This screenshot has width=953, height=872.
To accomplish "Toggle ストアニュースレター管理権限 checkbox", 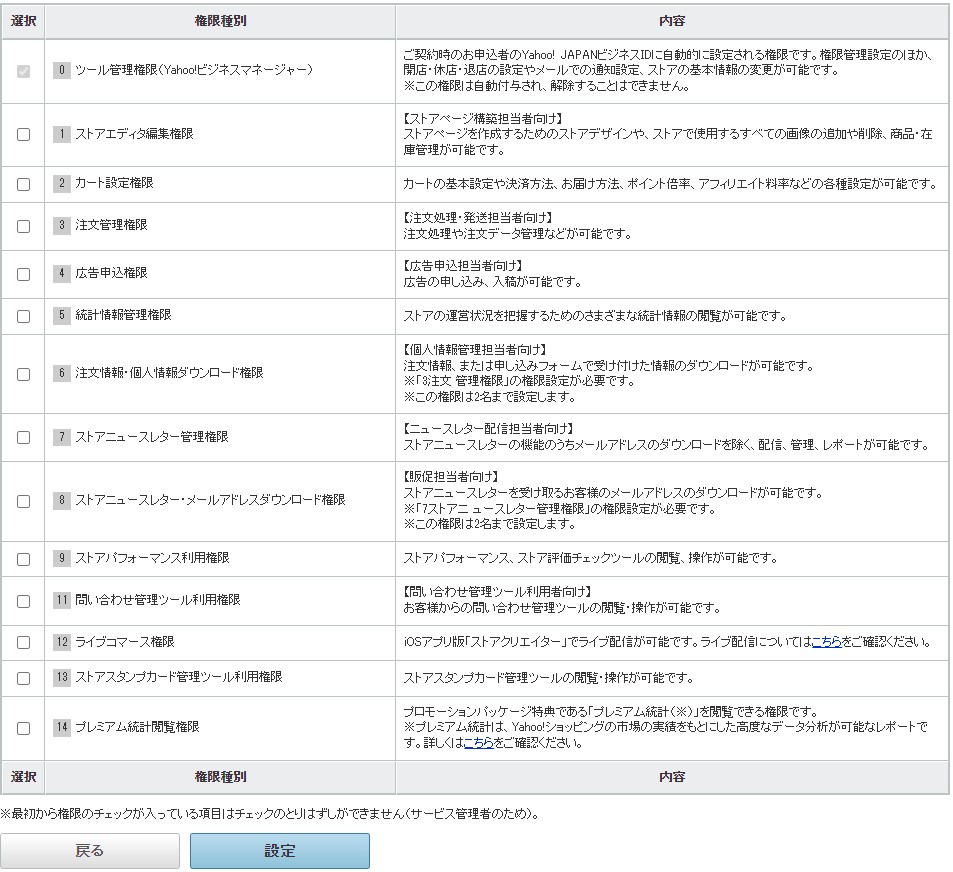I will click(x=23, y=437).
